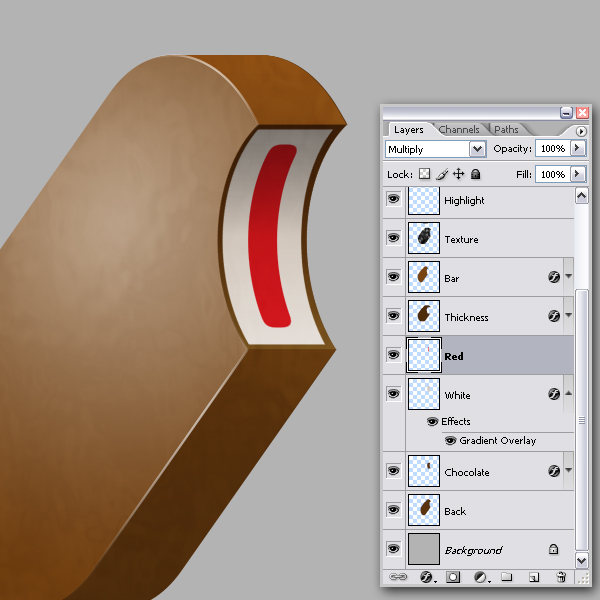Click the Texture layer thumbnail
This screenshot has height=600, width=600.
click(424, 238)
